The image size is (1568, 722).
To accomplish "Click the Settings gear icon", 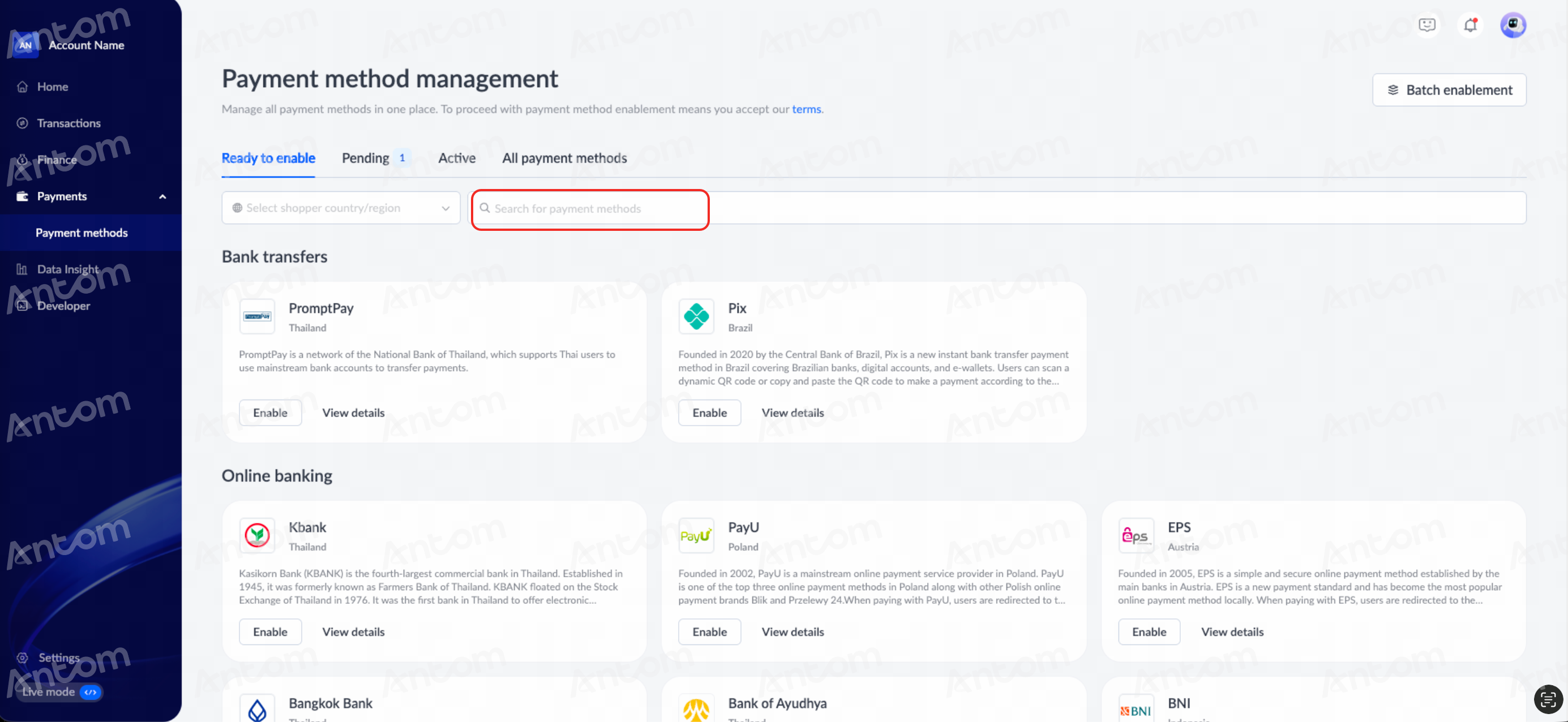I will (23, 657).
